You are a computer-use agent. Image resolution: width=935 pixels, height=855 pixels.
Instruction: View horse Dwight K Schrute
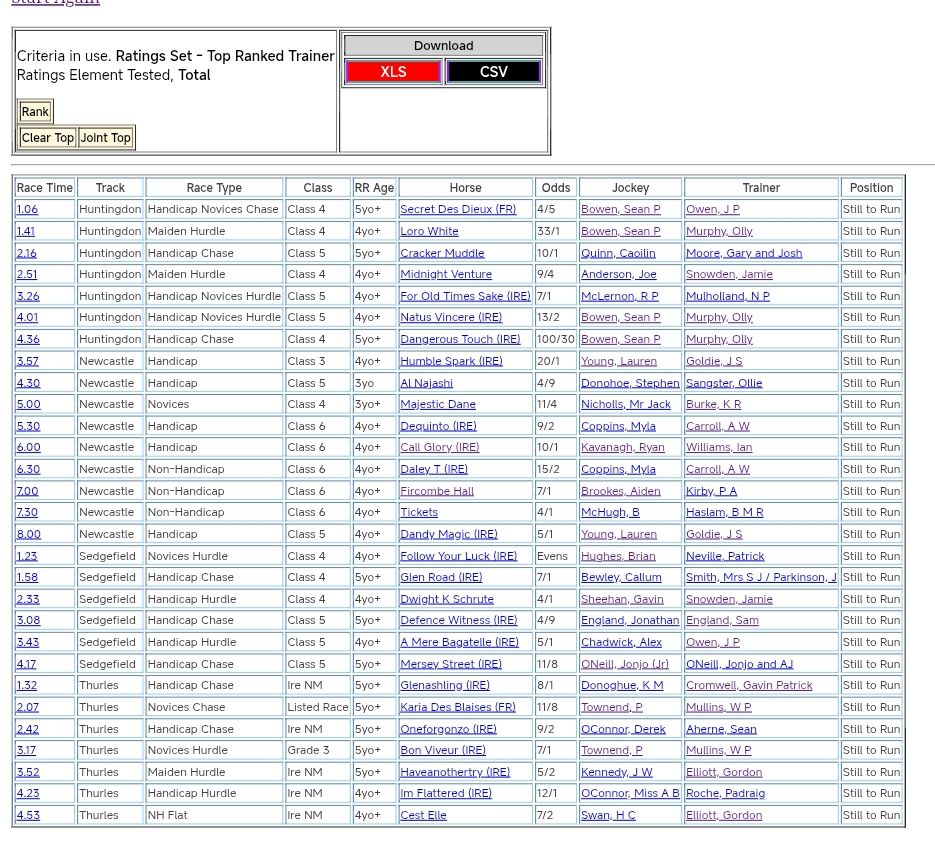coord(446,599)
